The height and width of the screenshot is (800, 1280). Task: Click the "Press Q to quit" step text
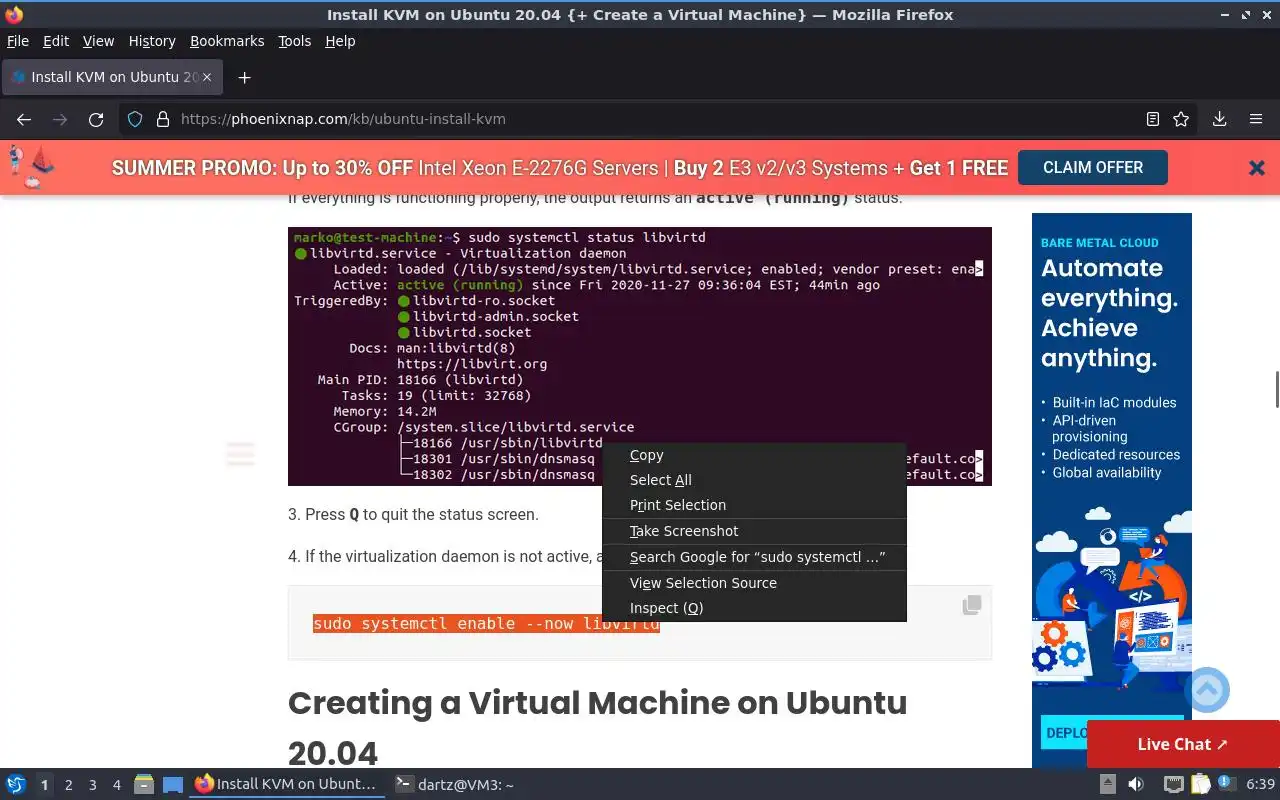(413, 514)
